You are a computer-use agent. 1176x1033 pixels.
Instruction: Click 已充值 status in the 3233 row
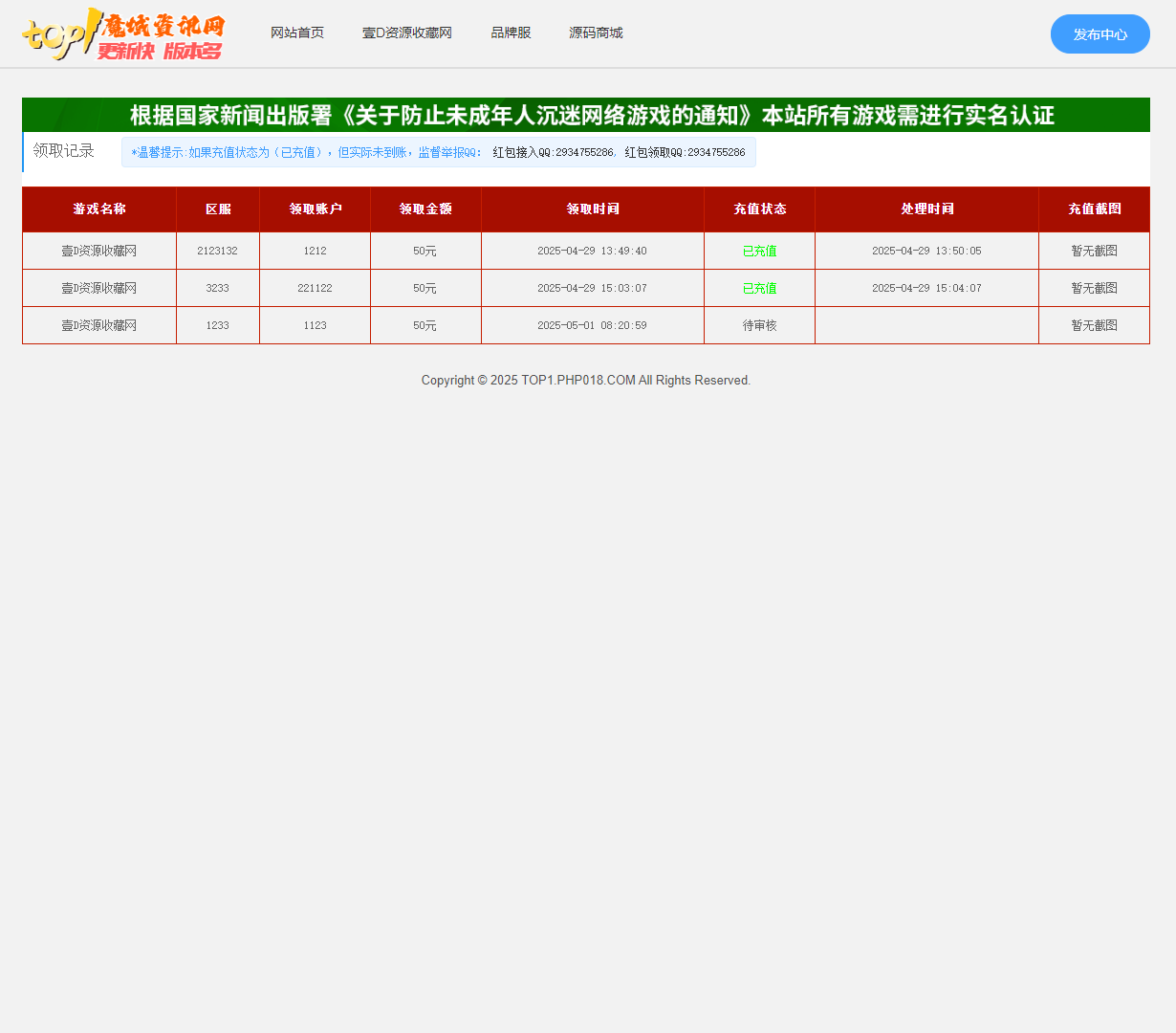(760, 288)
